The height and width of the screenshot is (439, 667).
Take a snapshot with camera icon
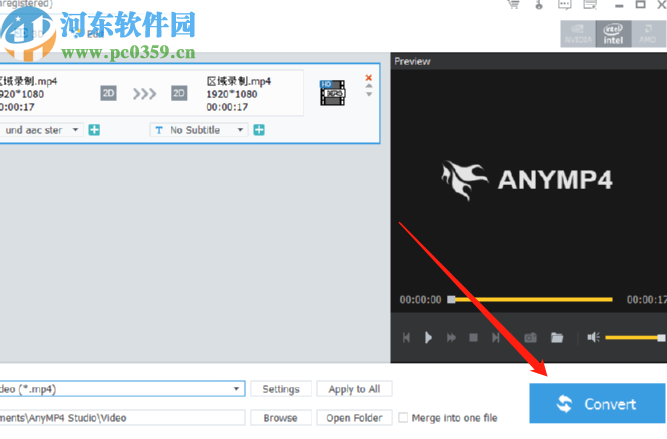coord(530,338)
